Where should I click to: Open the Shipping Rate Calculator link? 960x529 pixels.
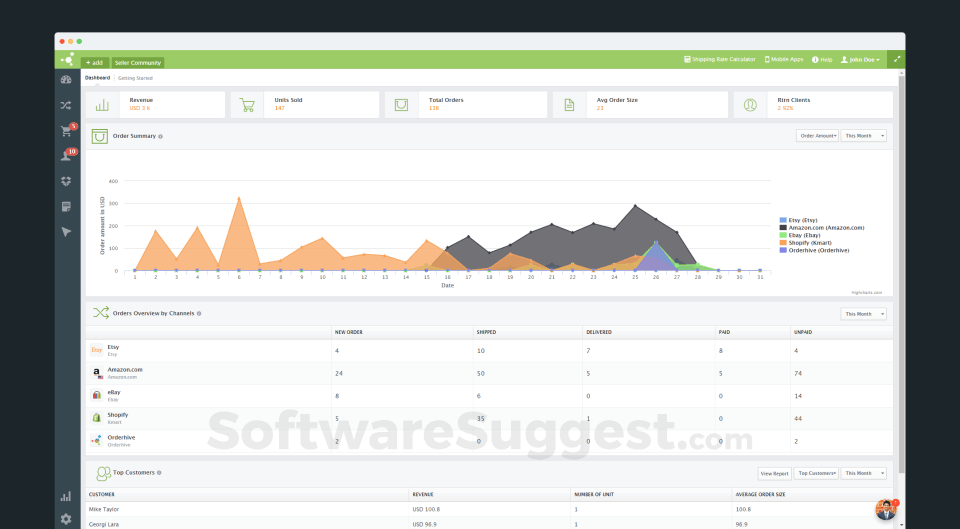720,59
